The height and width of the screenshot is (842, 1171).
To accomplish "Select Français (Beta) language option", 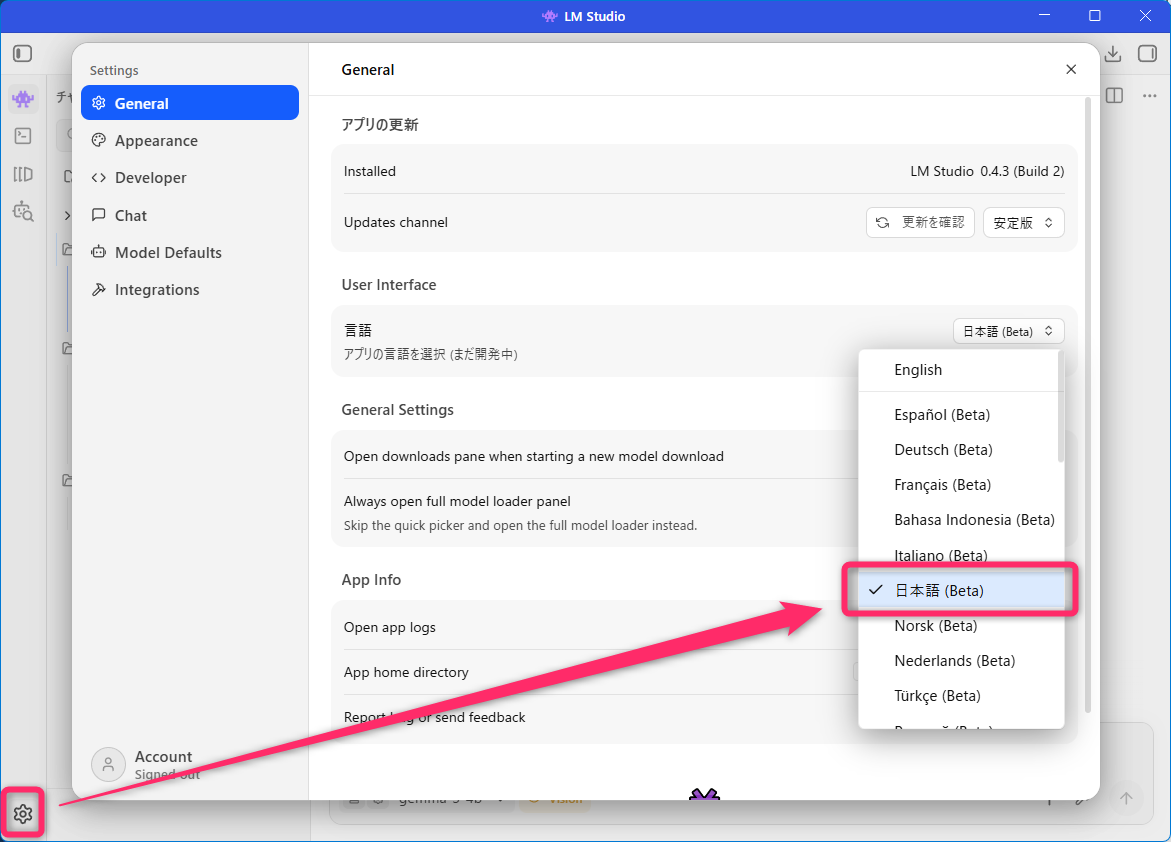I will point(942,485).
